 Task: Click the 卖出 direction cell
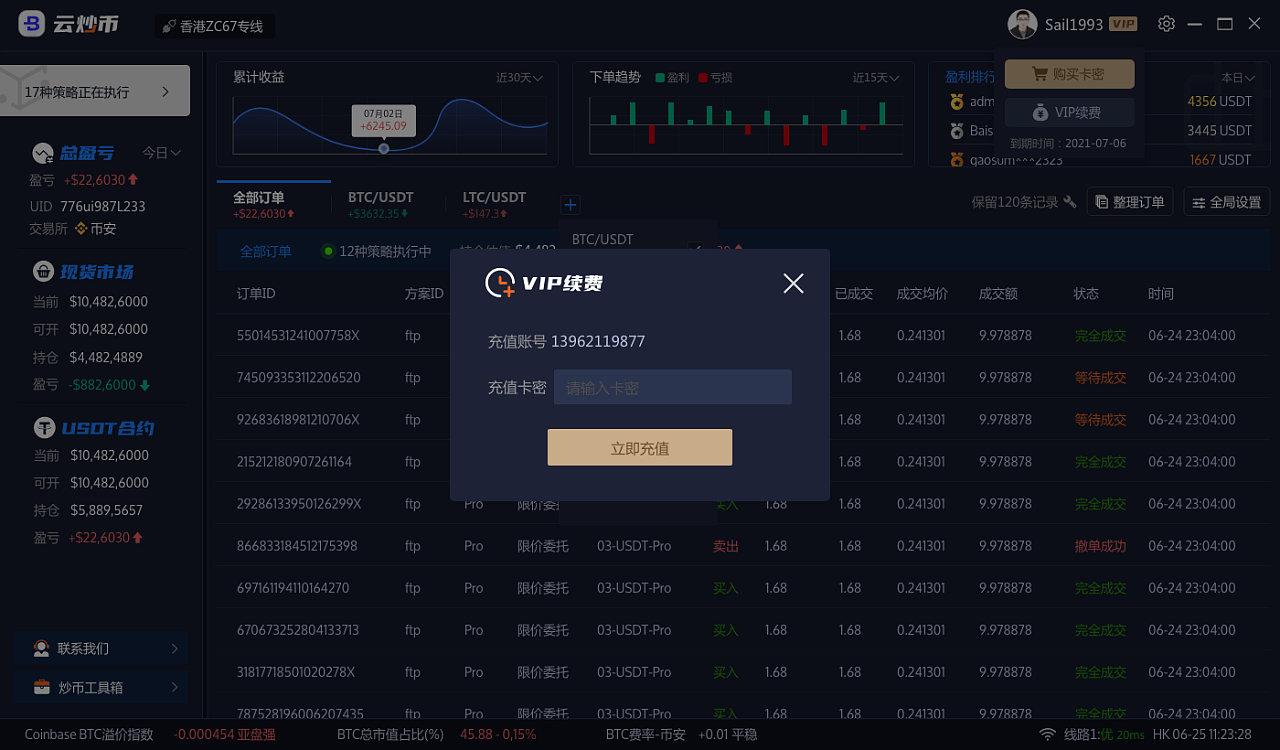pos(726,546)
